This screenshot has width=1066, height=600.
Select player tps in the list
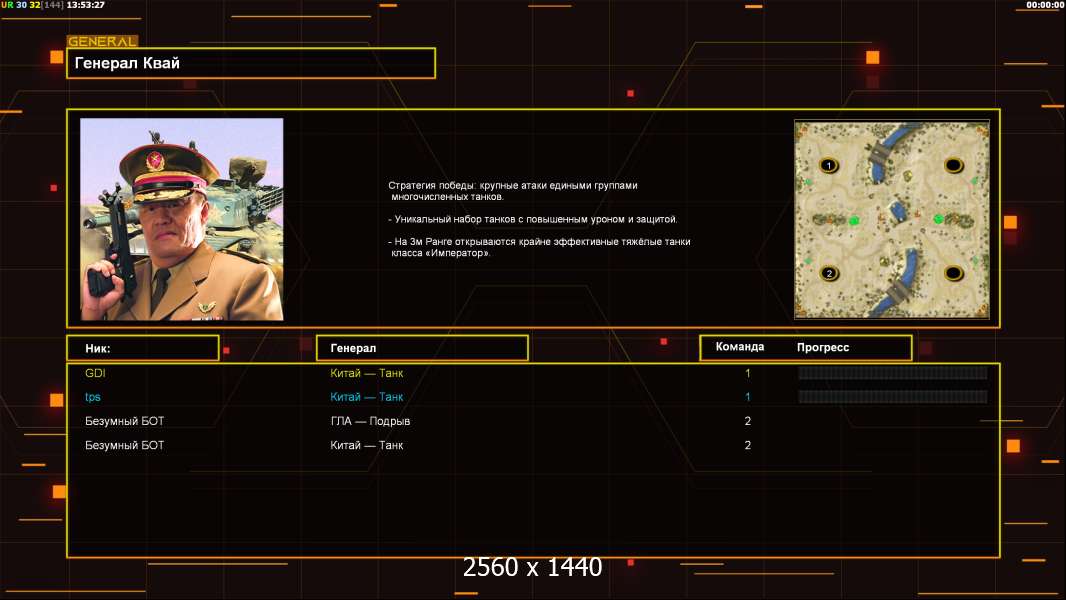tap(93, 397)
